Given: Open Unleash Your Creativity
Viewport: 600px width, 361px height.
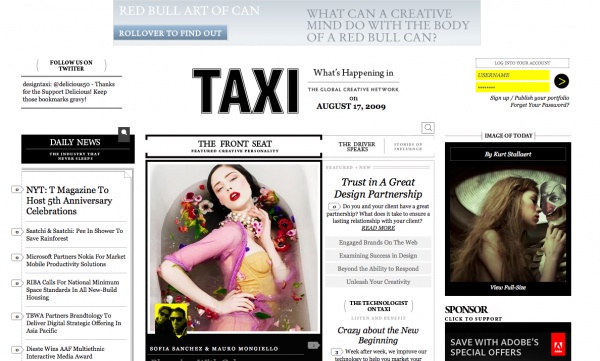Looking at the screenshot, I should coord(378,282).
